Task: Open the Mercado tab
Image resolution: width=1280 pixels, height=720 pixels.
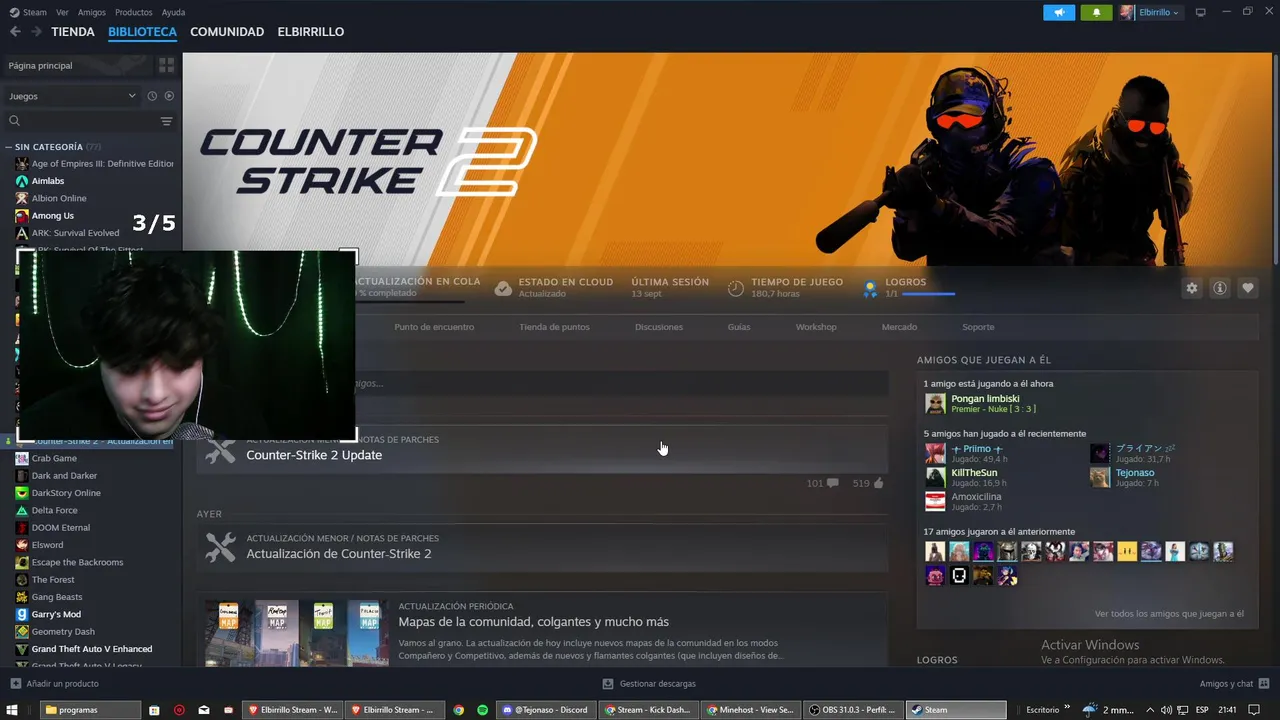Action: click(899, 327)
